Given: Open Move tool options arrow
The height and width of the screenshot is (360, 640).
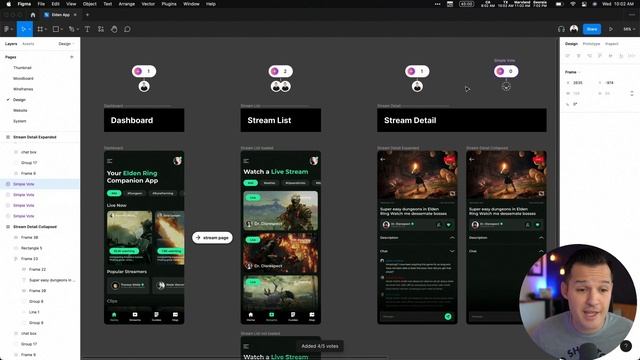Looking at the screenshot, I should (29, 29).
